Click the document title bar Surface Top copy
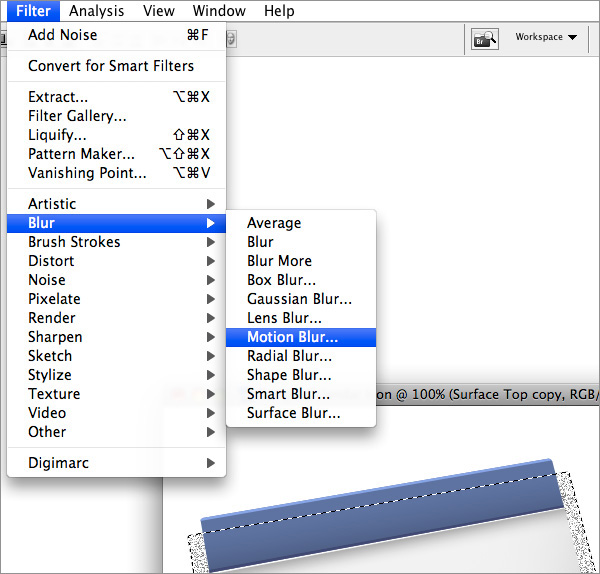The width and height of the screenshot is (600, 574). tap(488, 395)
